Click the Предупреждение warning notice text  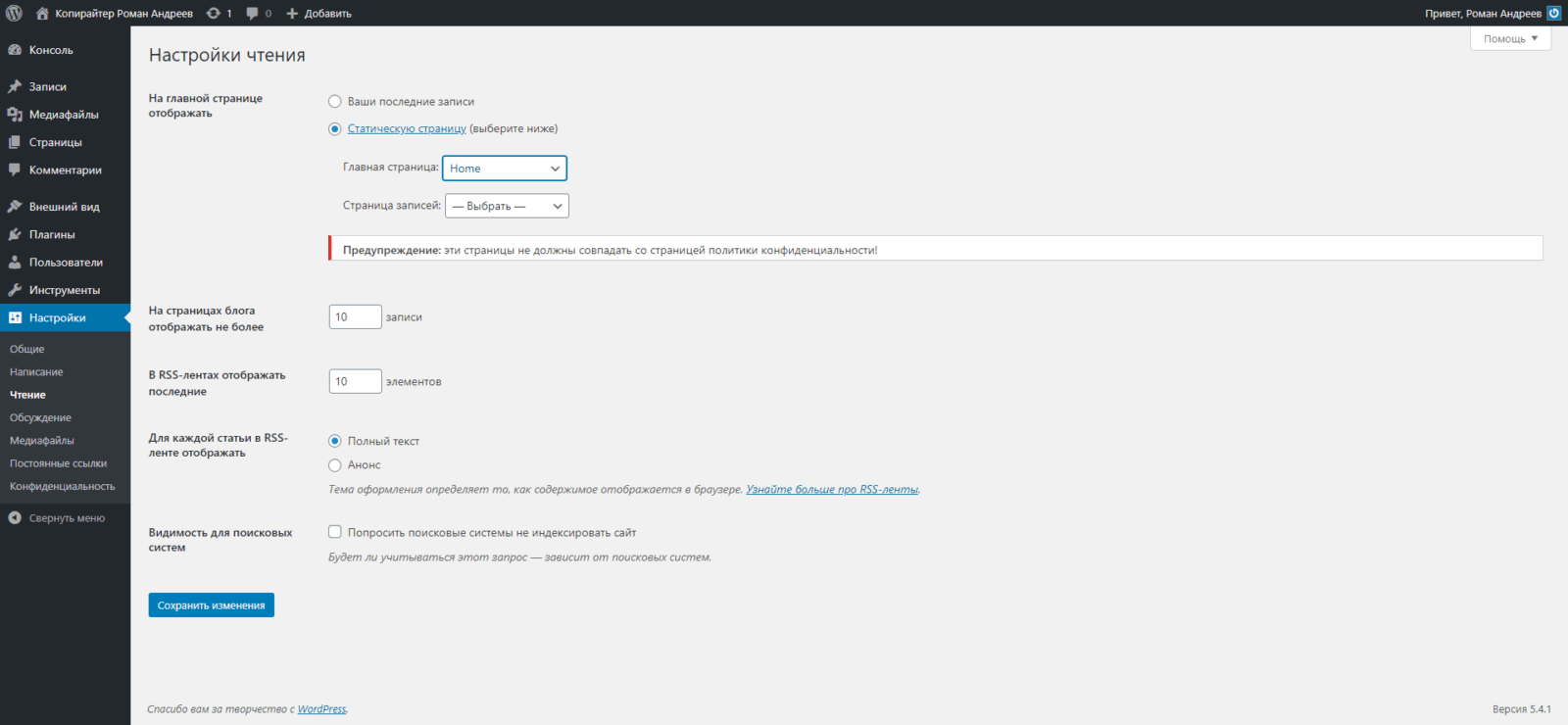pyautogui.click(x=611, y=250)
